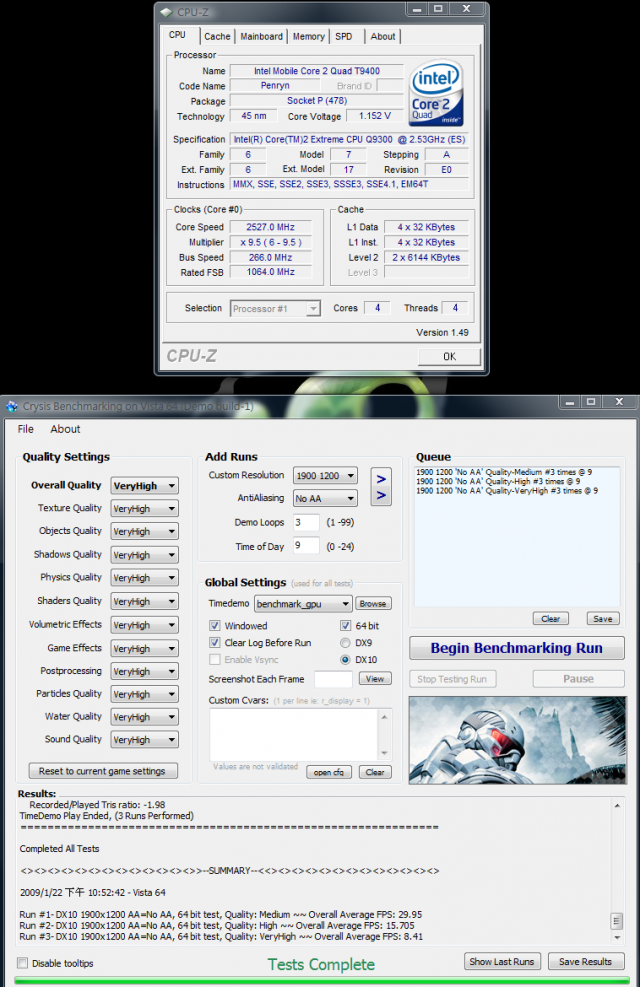This screenshot has width=640, height=988.
Task: Toggle the Enable Vsync checkbox
Action: tap(214, 660)
